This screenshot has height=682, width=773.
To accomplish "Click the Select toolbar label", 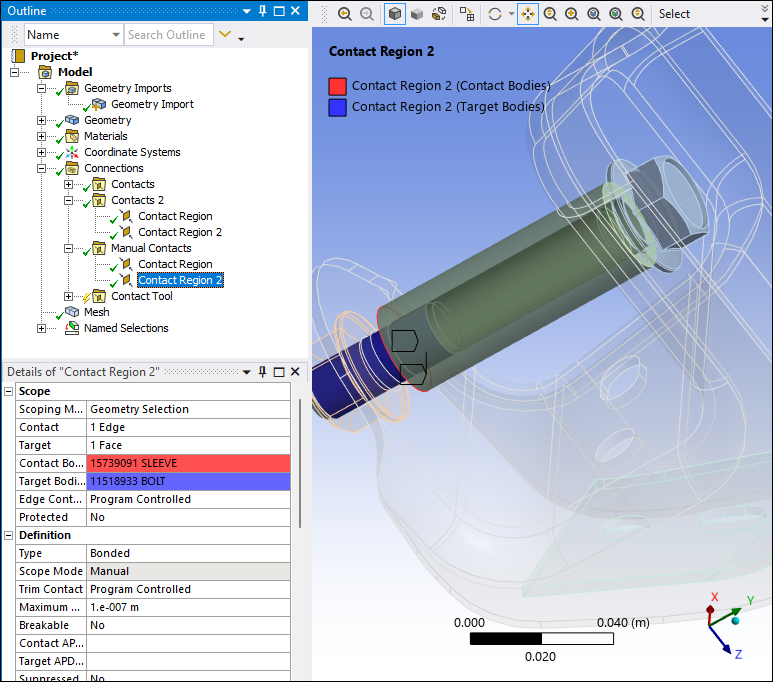I will (x=674, y=14).
